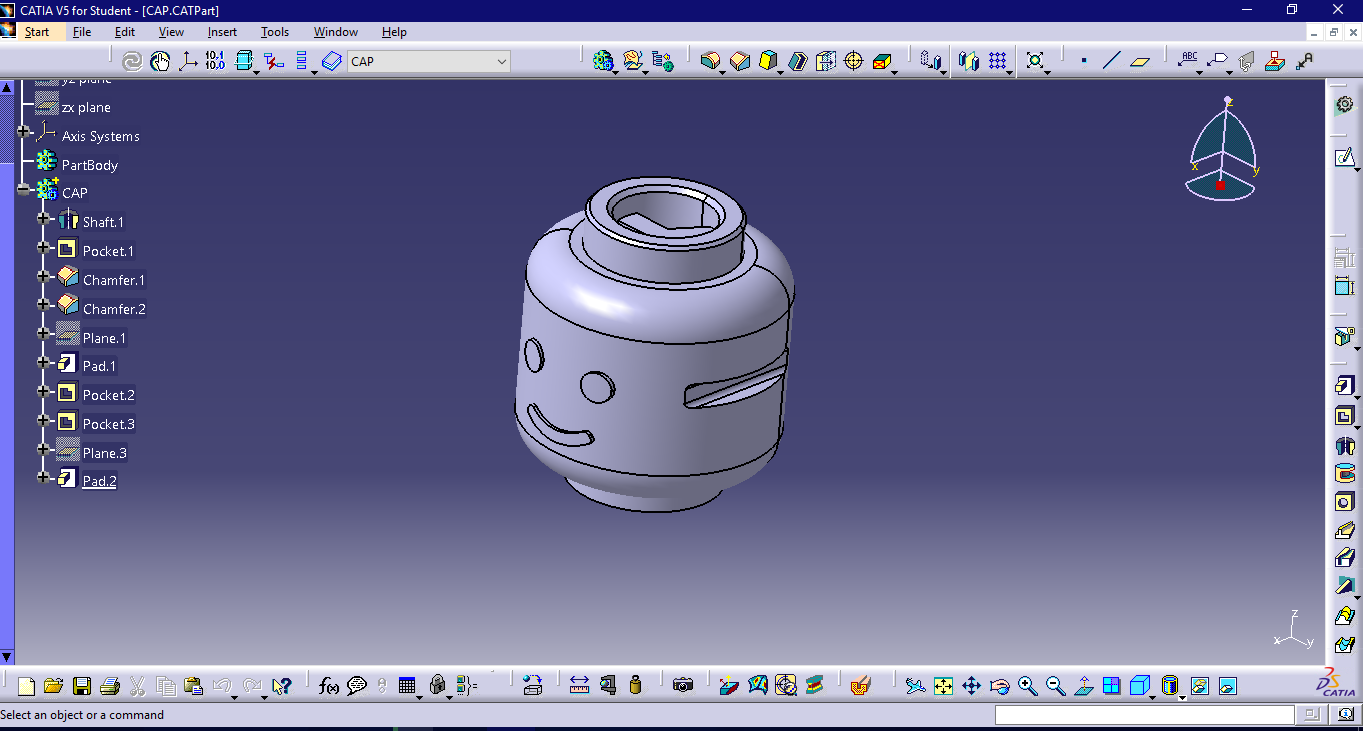The image size is (1363, 731).
Task: Collapse the CAP body tree node
Action: click(x=24, y=189)
